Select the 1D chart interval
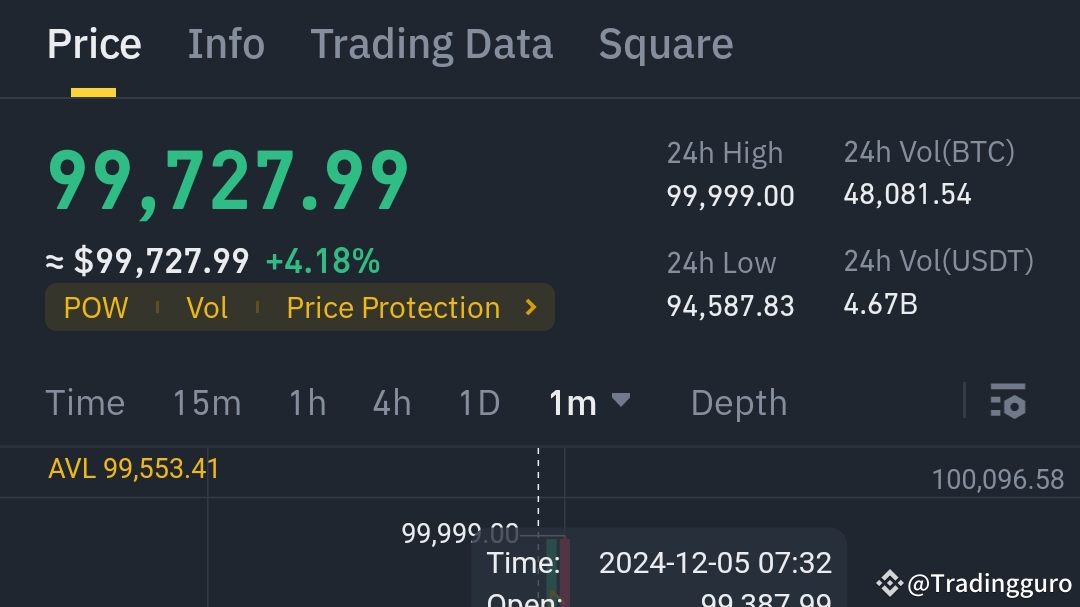Viewport: 1080px width, 607px height. point(479,403)
